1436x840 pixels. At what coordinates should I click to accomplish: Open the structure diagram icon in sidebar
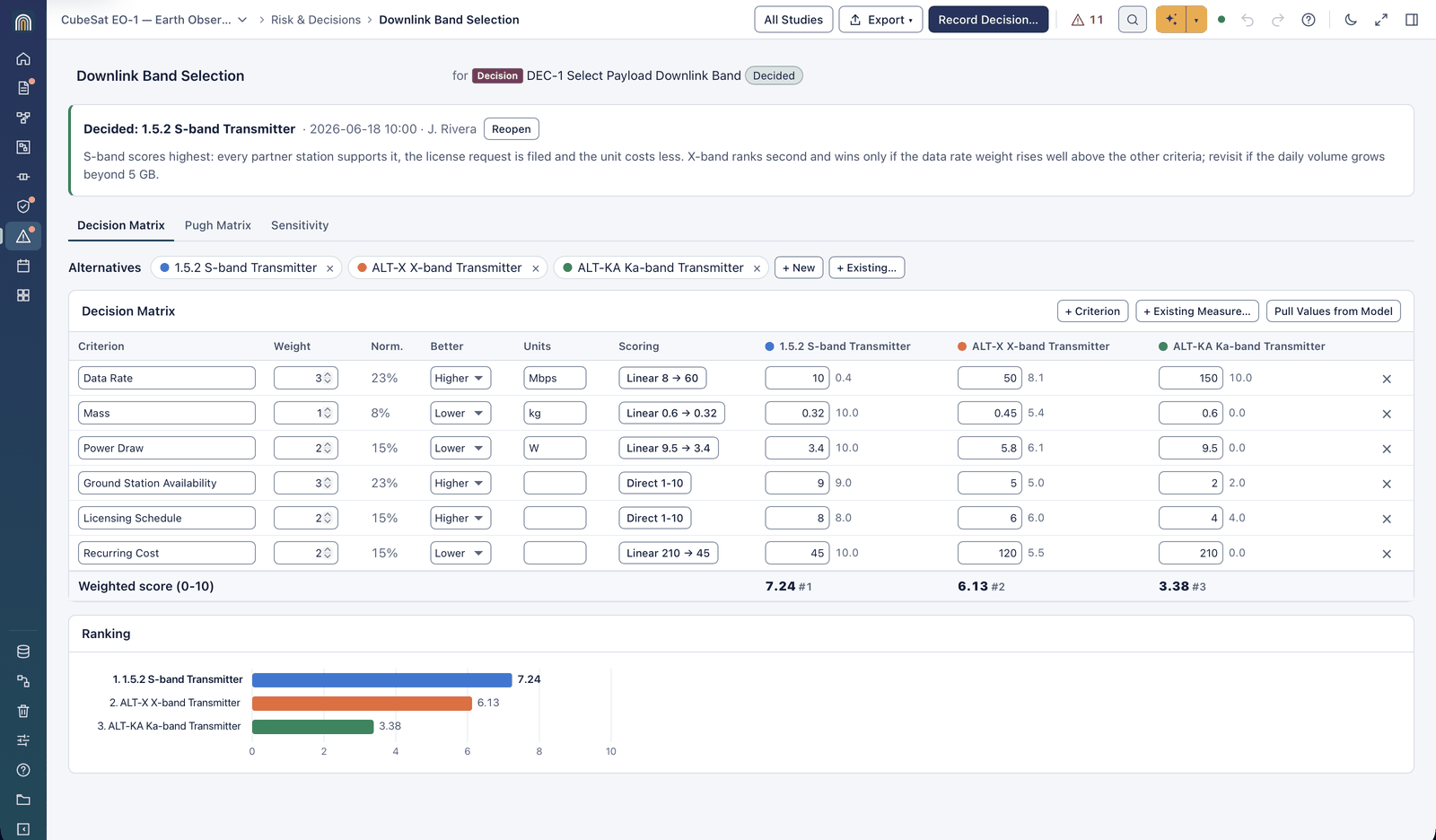coord(23,118)
